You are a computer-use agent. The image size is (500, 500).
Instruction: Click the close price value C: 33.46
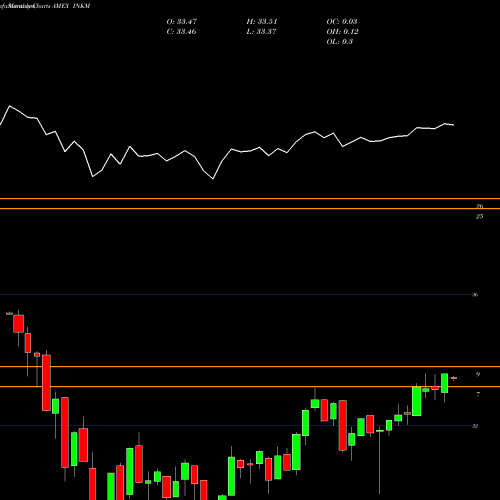pos(181,32)
